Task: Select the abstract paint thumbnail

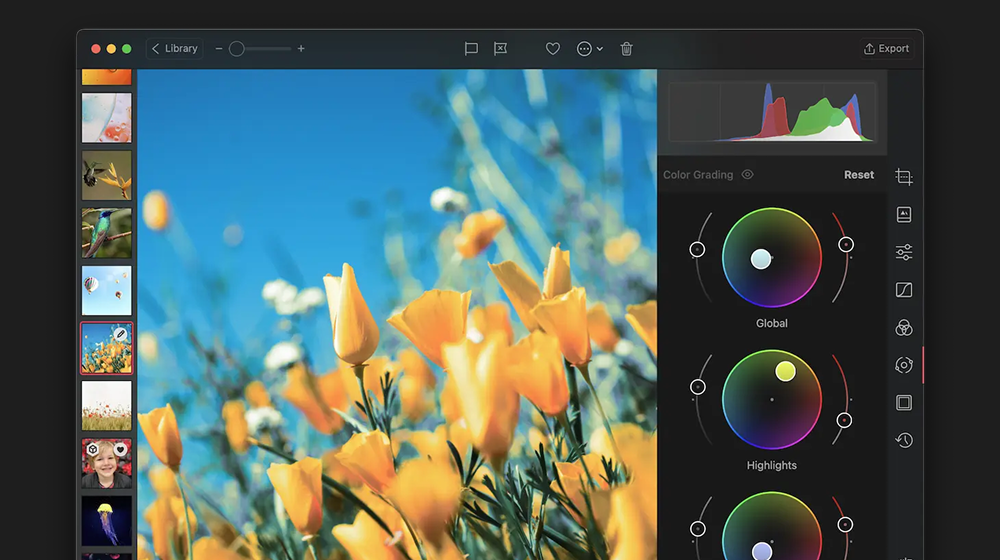Action: click(107, 118)
